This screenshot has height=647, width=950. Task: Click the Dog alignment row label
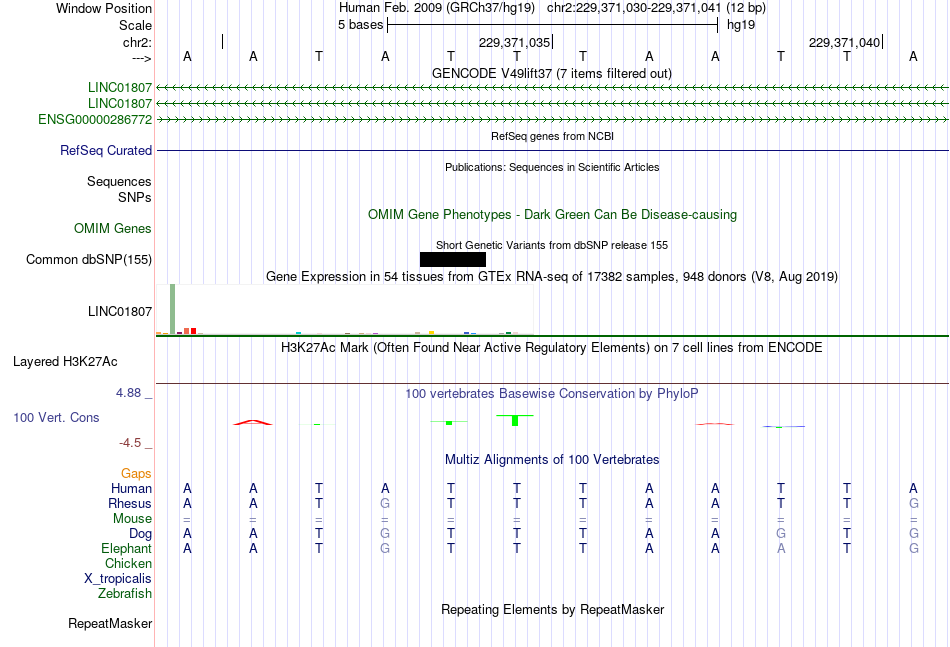click(141, 534)
